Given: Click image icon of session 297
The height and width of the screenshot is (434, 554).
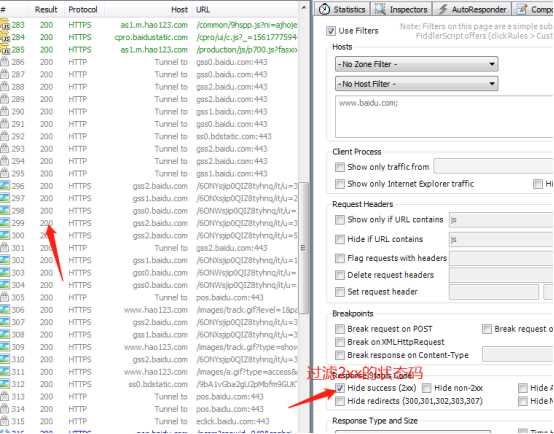Looking at the screenshot, I should (x=5, y=198).
